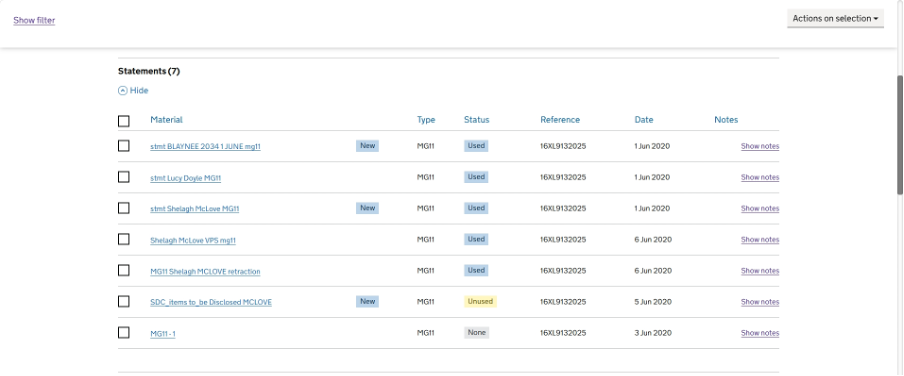This screenshot has height=376, width=904.
Task: Open the MG11 - 1 material link
Action: click(163, 334)
